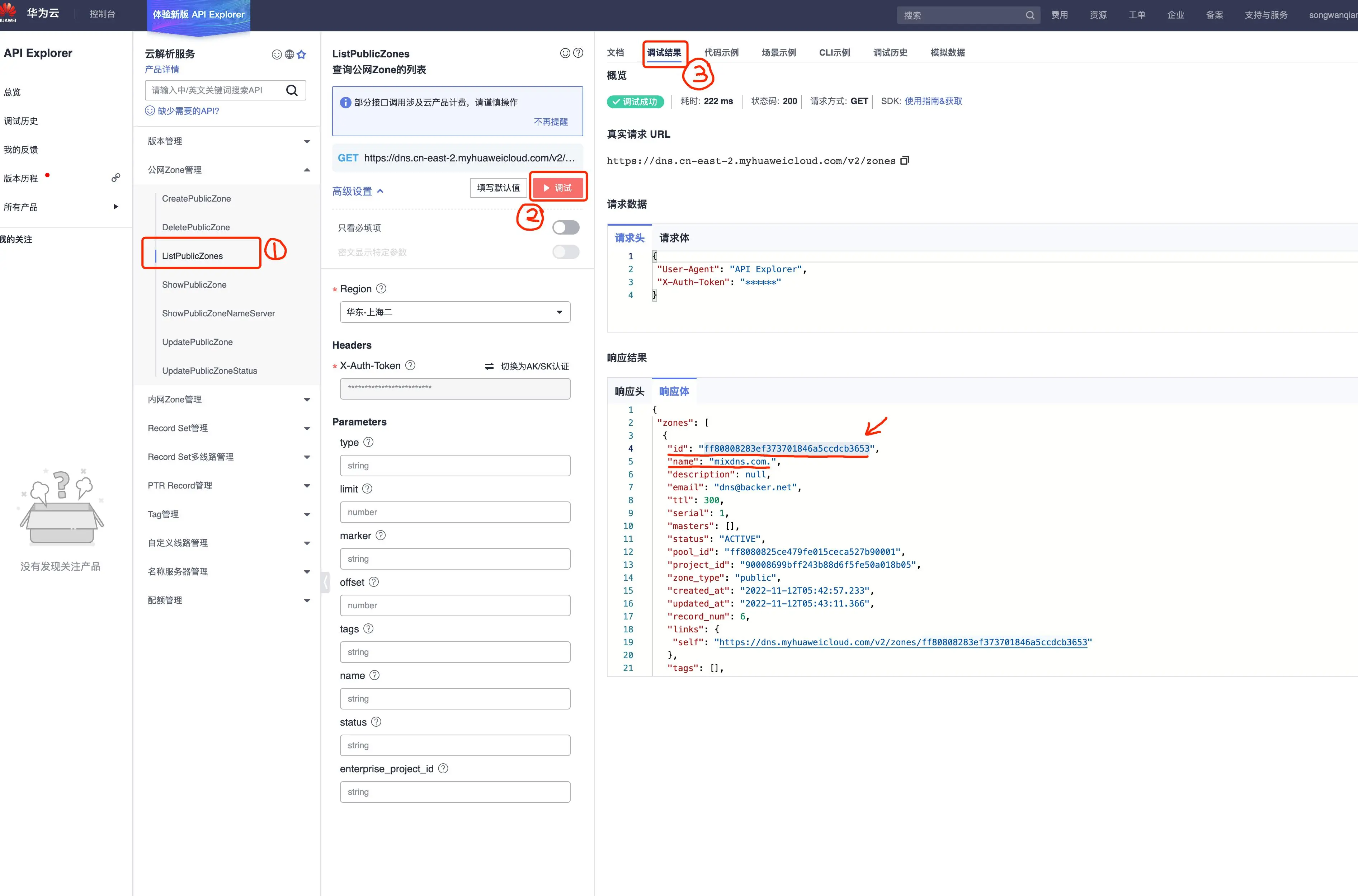1358x896 pixels.
Task: Click the help icon next to Region label
Action: pos(381,289)
